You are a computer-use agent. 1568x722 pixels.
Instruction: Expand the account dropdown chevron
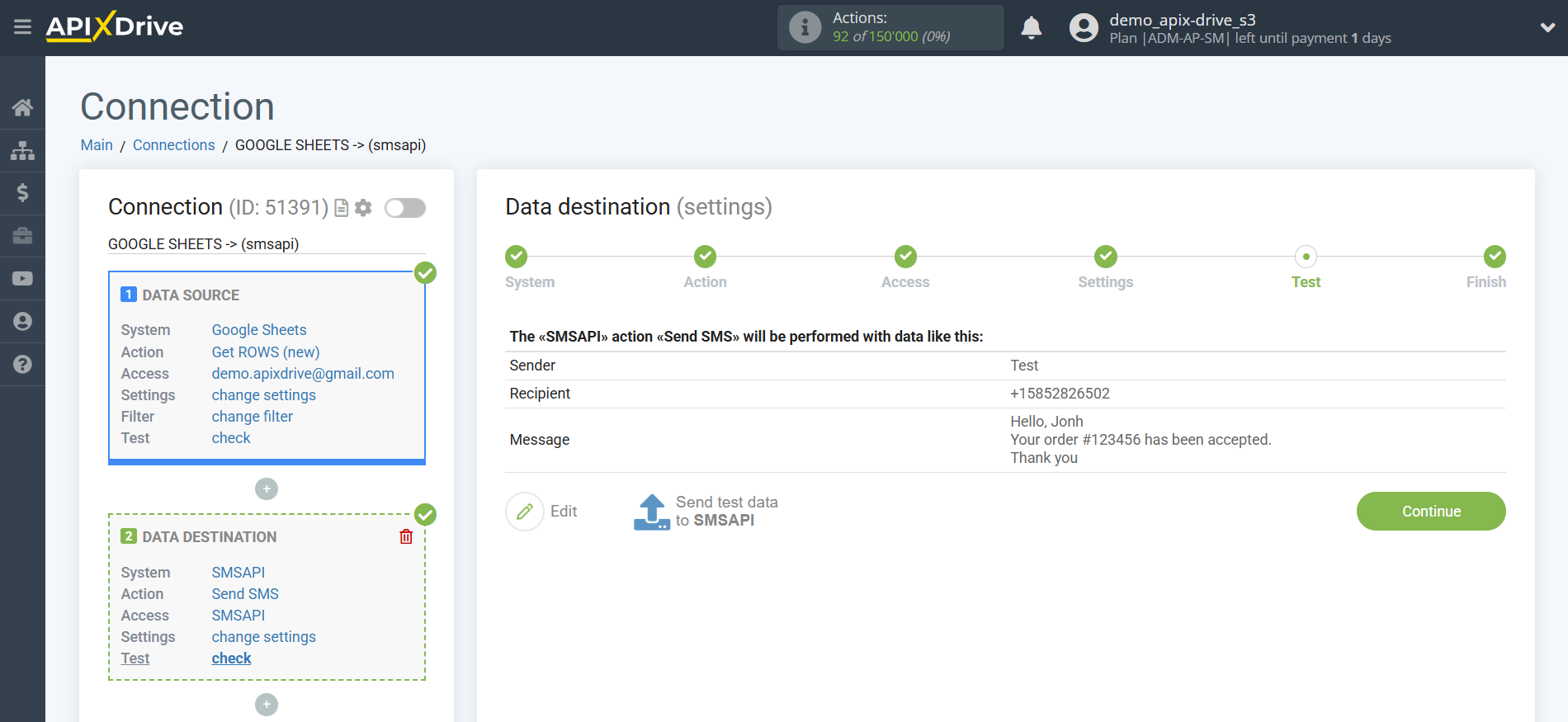[x=1547, y=28]
